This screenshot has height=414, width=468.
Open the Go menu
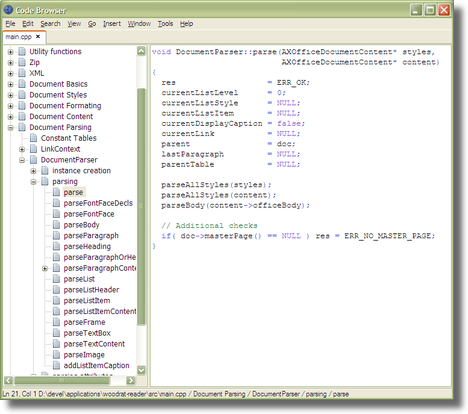(x=92, y=24)
